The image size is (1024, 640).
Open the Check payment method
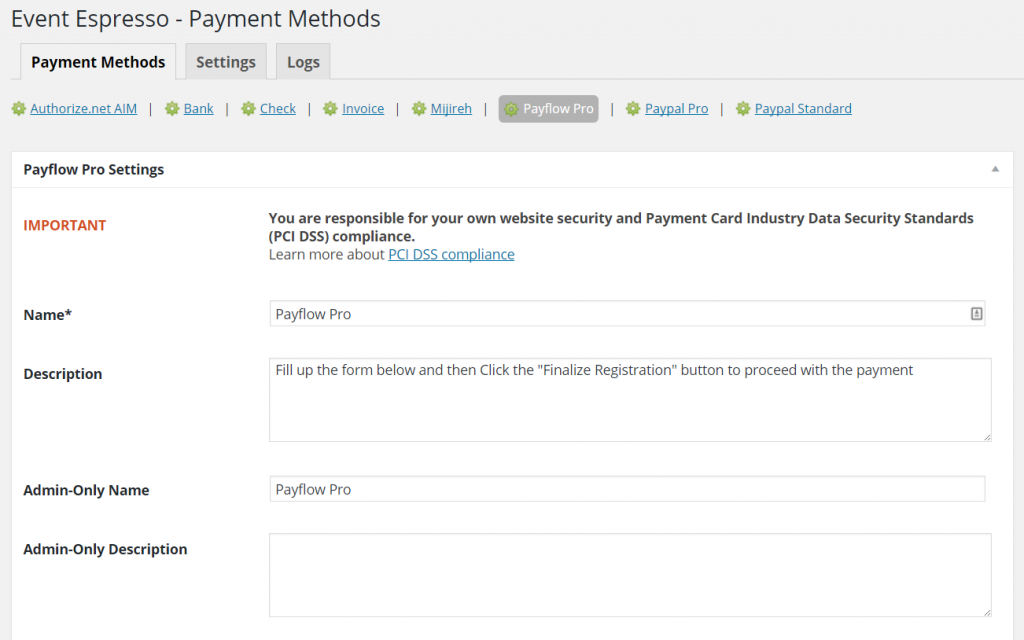278,108
